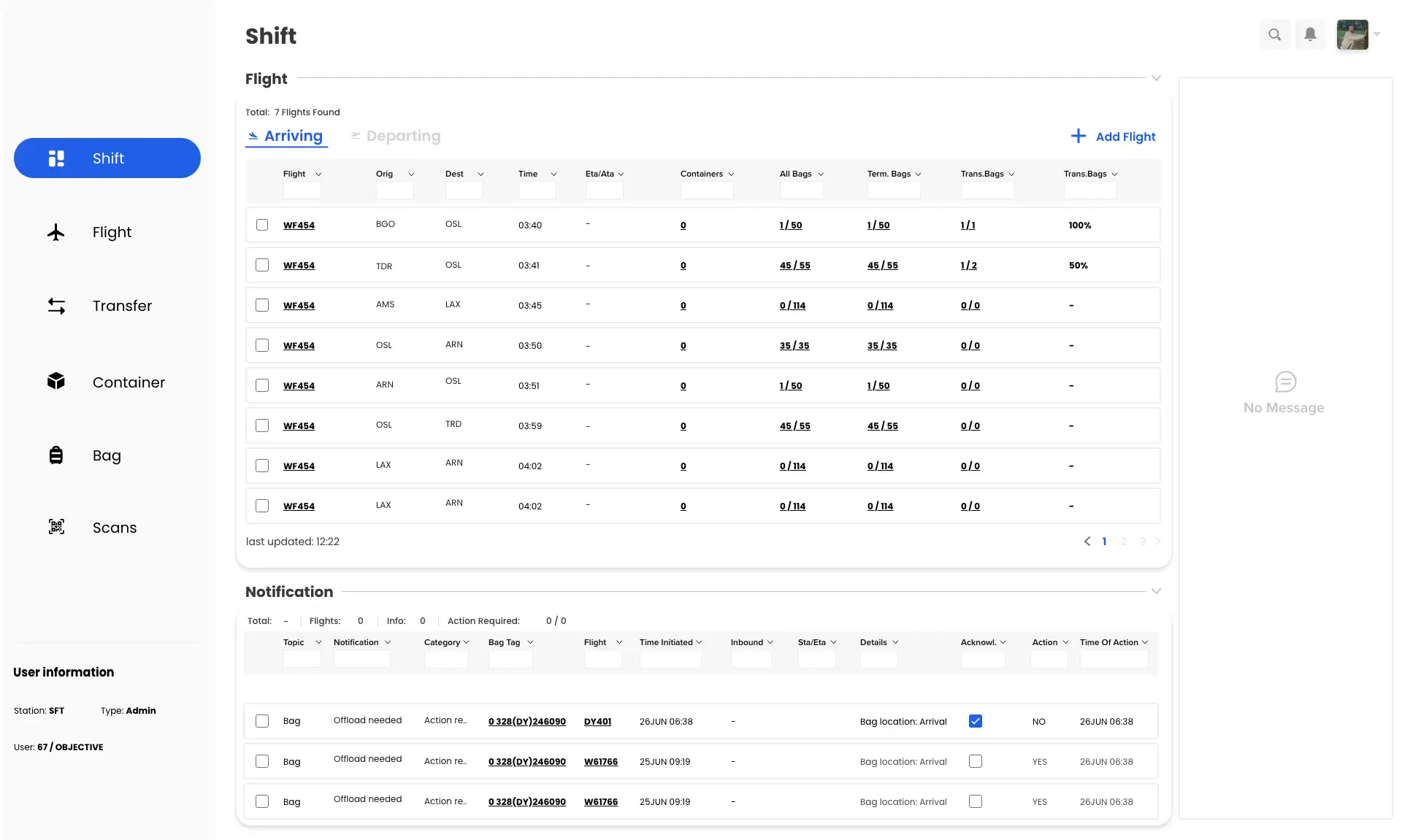The image size is (1402, 840).
Task: Click the plus icon beside Add Flight
Action: (1078, 136)
